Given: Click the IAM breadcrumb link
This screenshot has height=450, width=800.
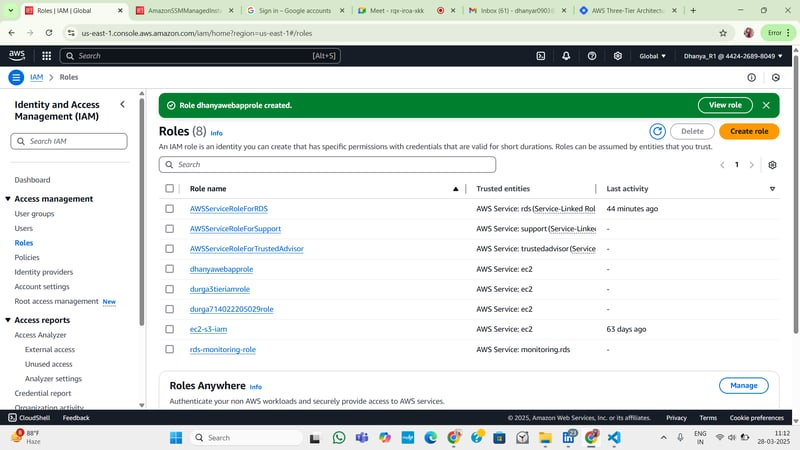Looking at the screenshot, I should point(36,77).
